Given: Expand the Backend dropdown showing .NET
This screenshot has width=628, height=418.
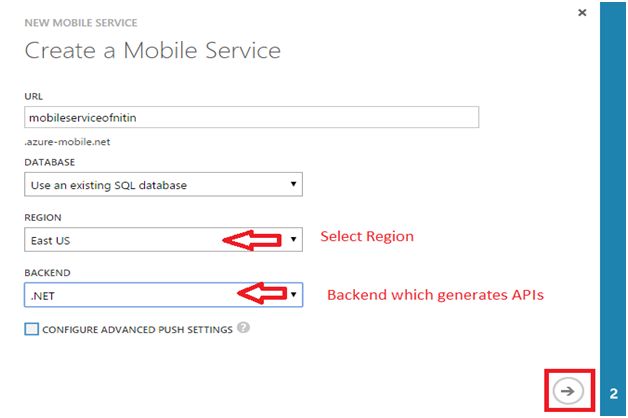Looking at the screenshot, I should [163, 294].
